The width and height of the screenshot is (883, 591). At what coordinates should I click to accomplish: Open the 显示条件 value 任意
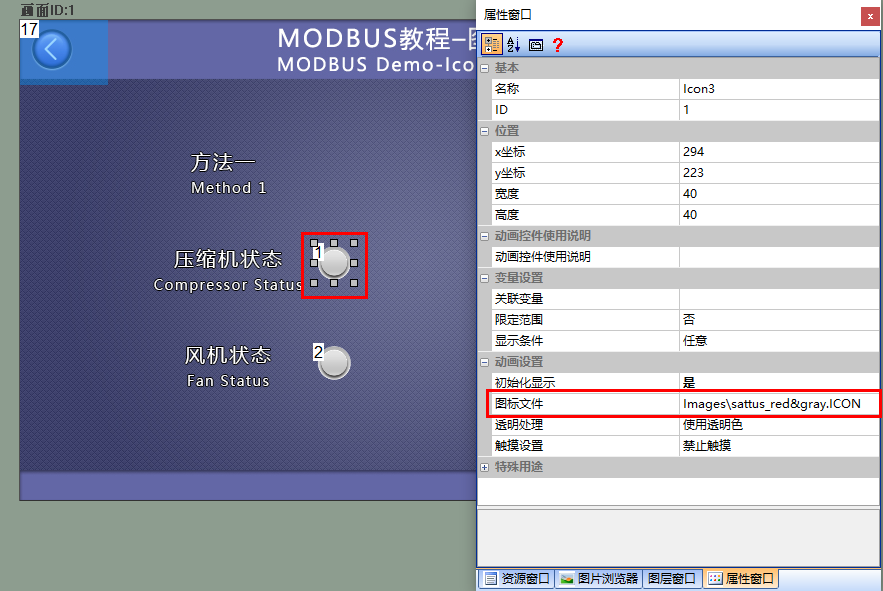click(779, 341)
